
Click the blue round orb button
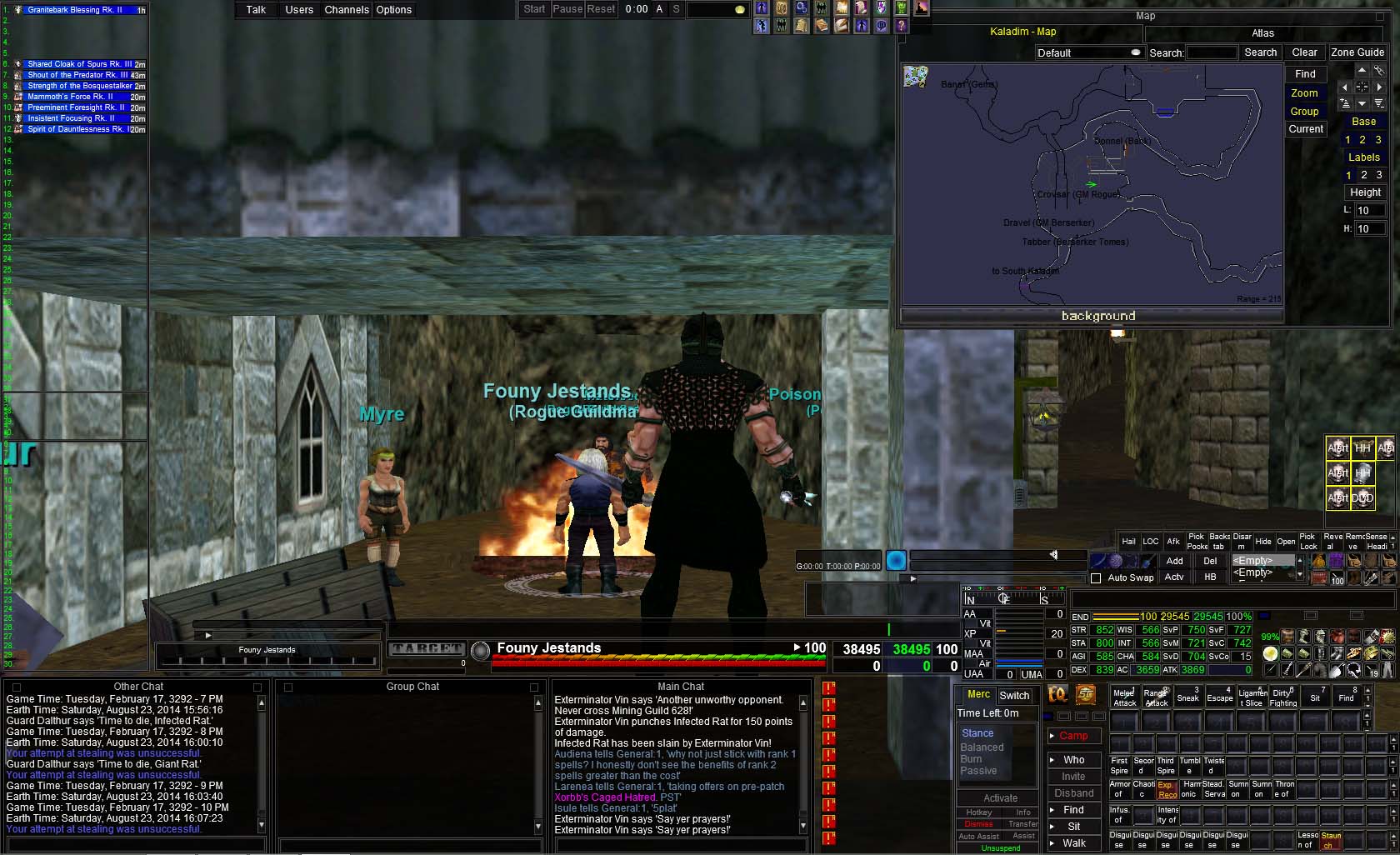point(896,561)
